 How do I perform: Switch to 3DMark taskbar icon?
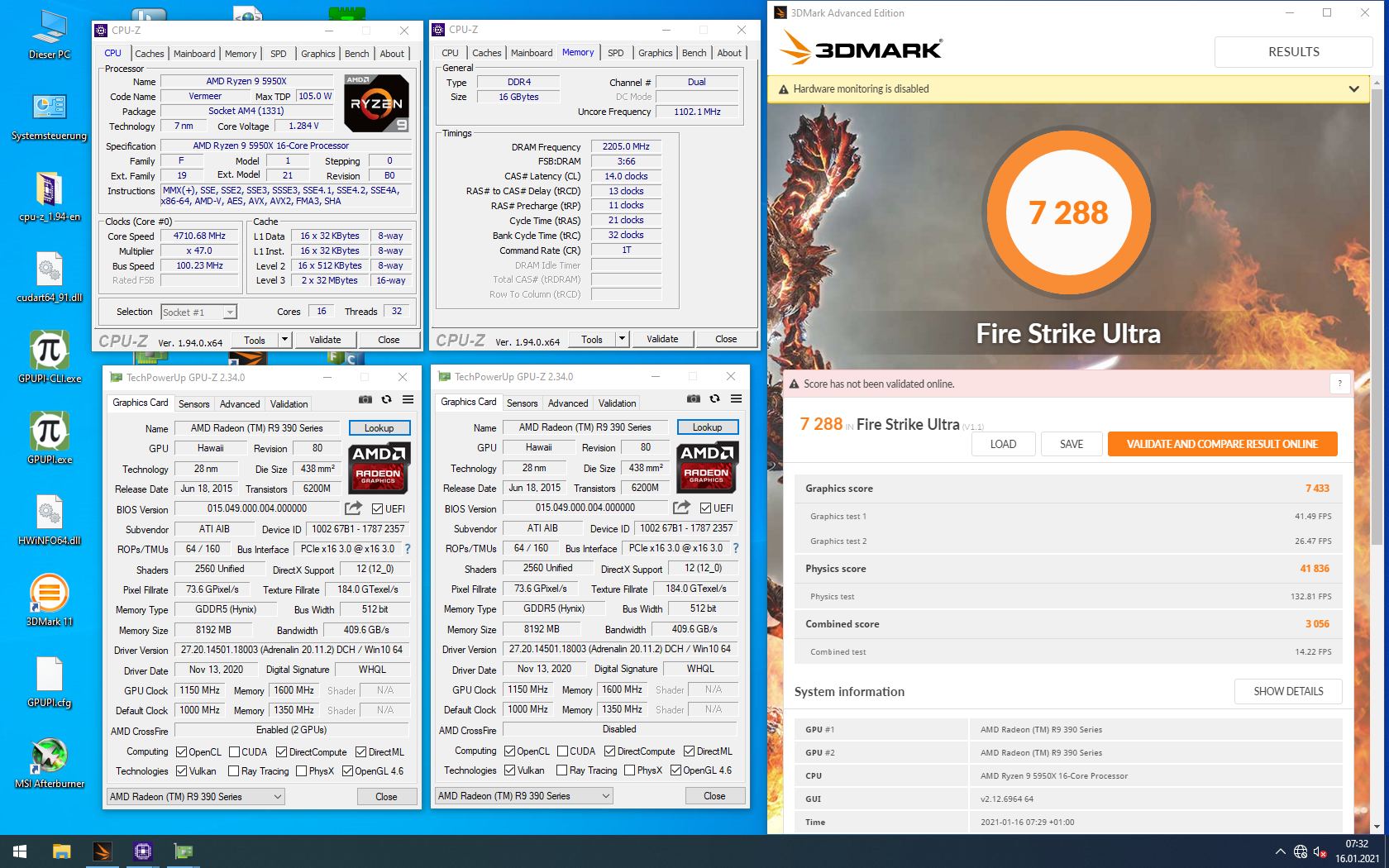pos(102,851)
